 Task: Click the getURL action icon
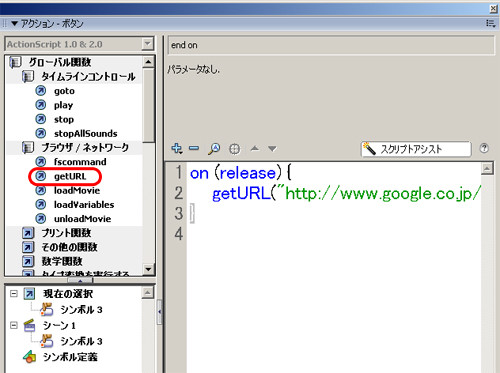pyautogui.click(x=41, y=176)
